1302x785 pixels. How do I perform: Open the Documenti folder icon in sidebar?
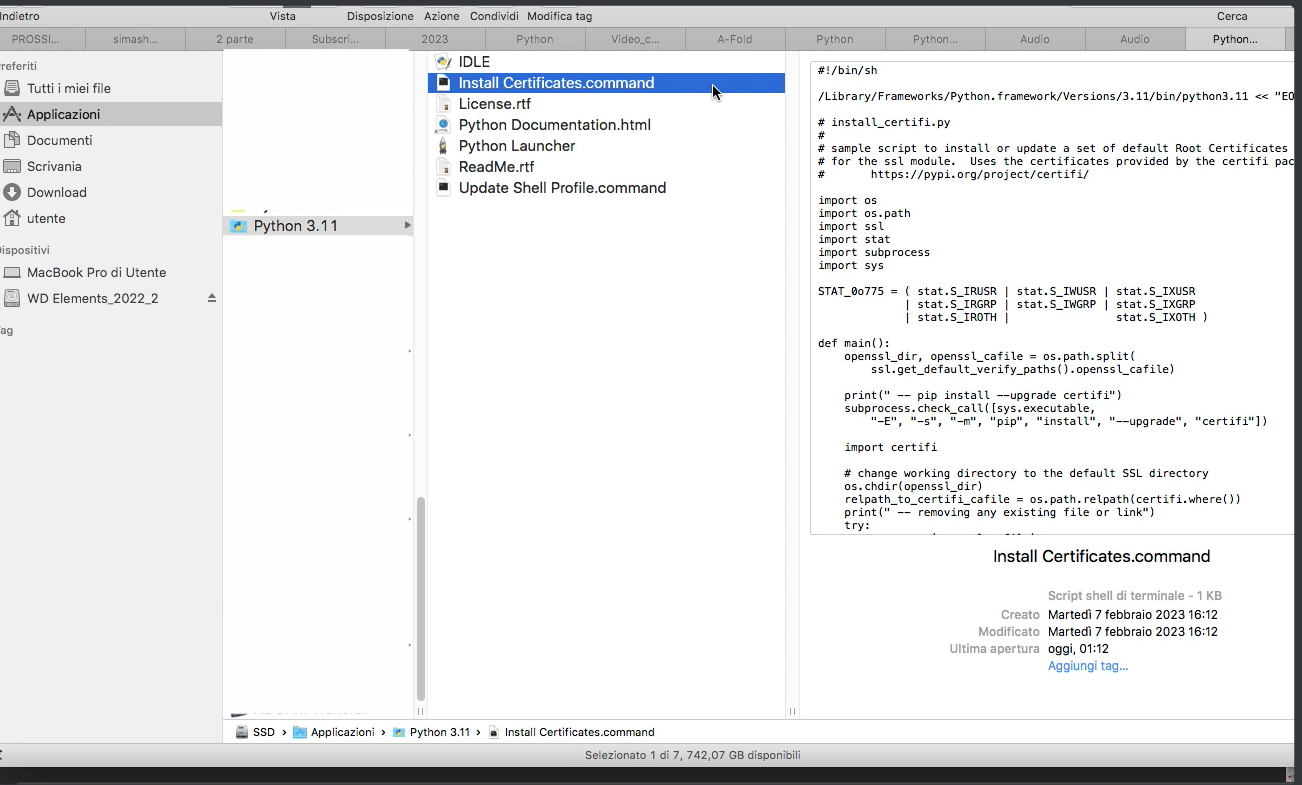pyautogui.click(x=12, y=140)
